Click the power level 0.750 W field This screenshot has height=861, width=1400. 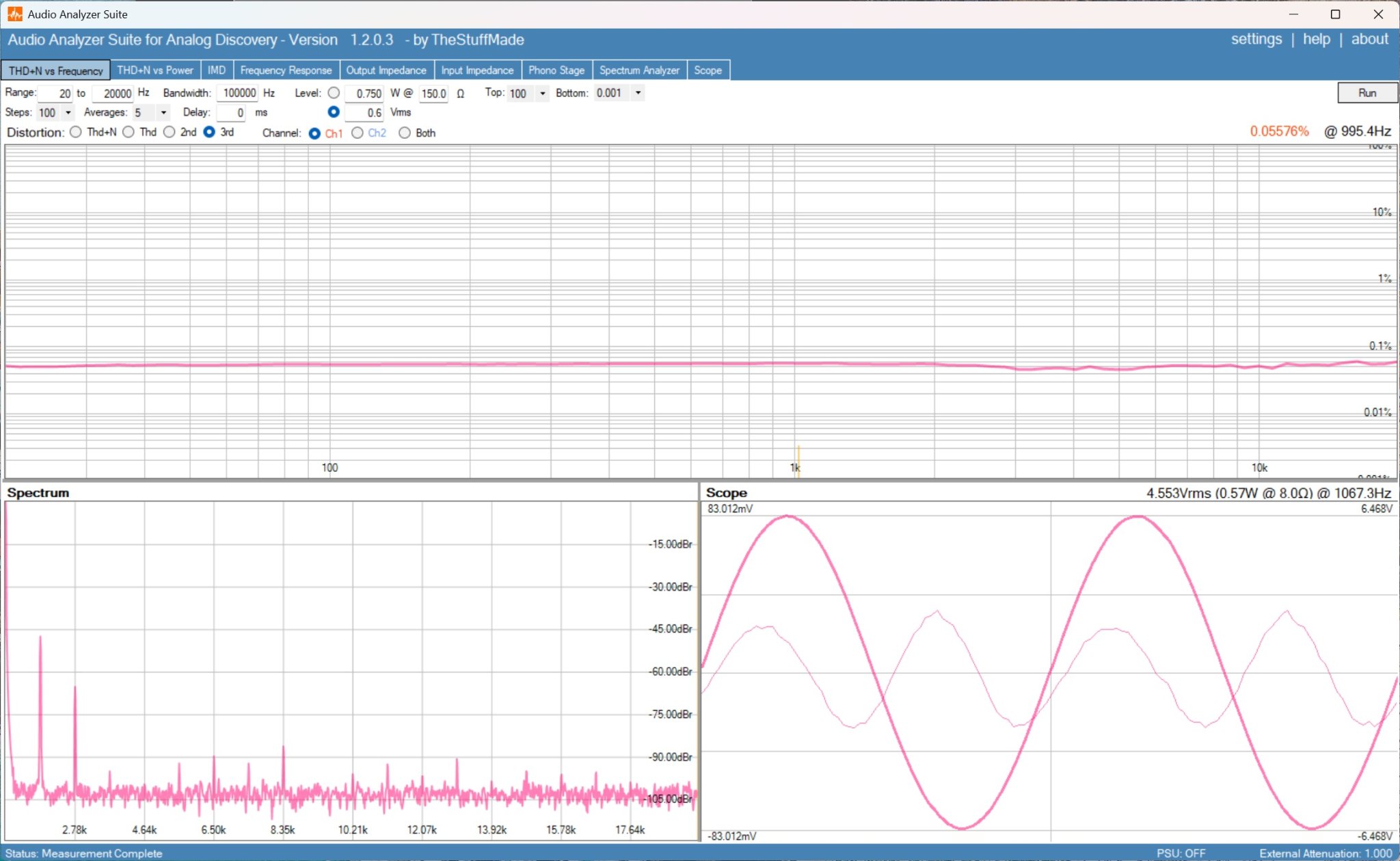pos(364,94)
